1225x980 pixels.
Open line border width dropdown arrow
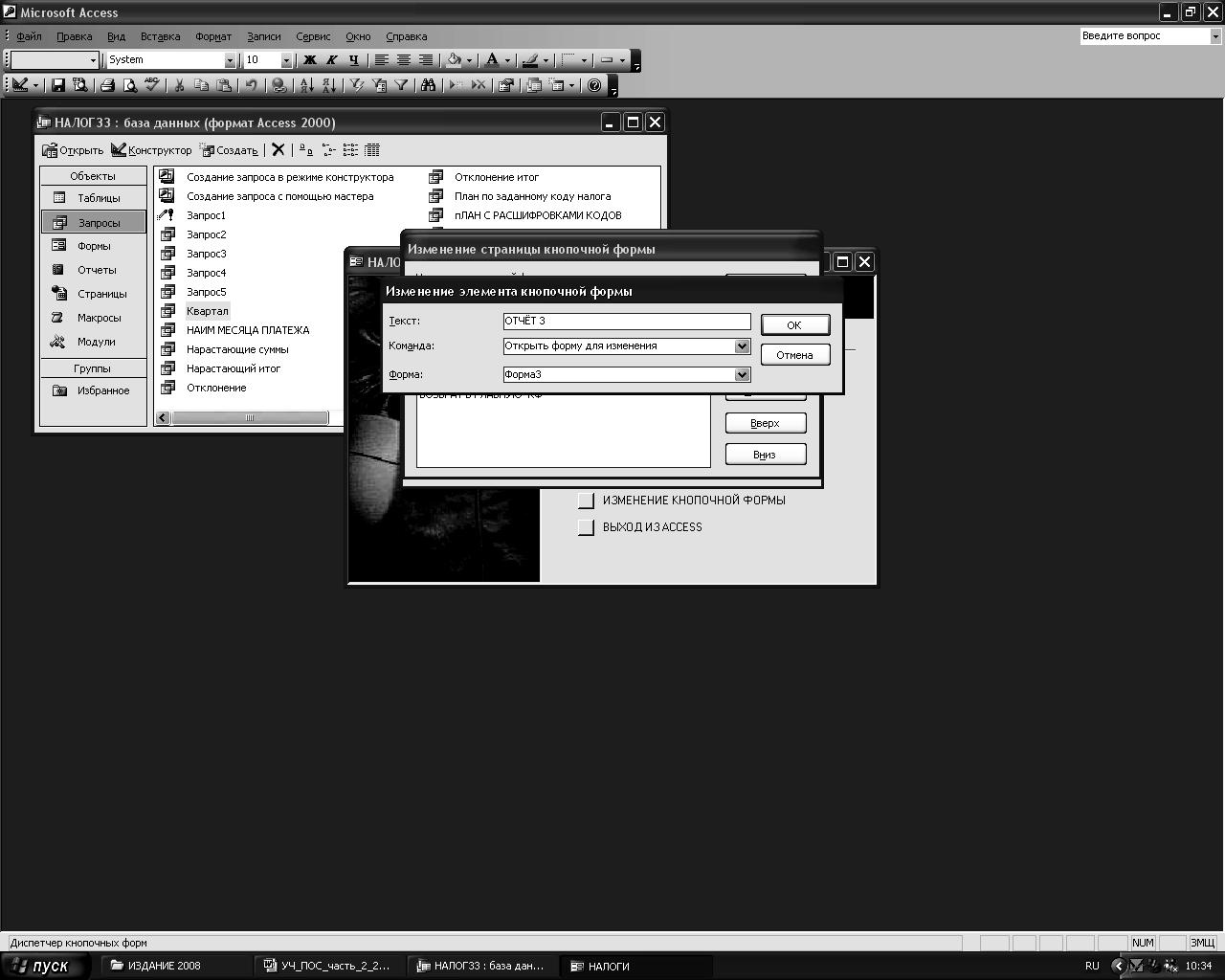pyautogui.click(x=584, y=60)
